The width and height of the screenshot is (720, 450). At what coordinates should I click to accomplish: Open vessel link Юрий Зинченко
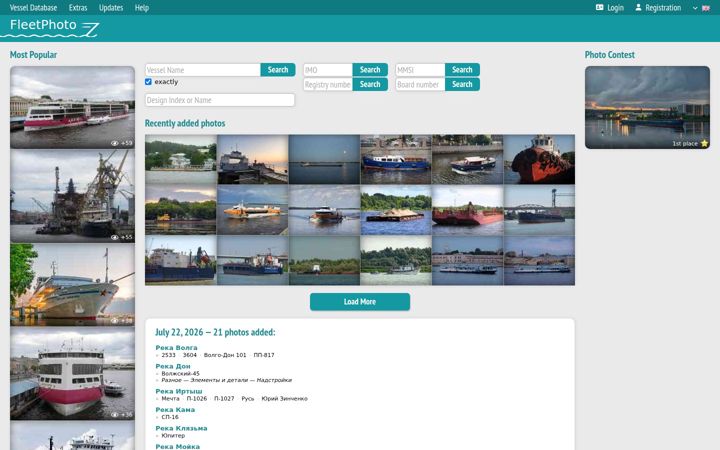pos(284,399)
